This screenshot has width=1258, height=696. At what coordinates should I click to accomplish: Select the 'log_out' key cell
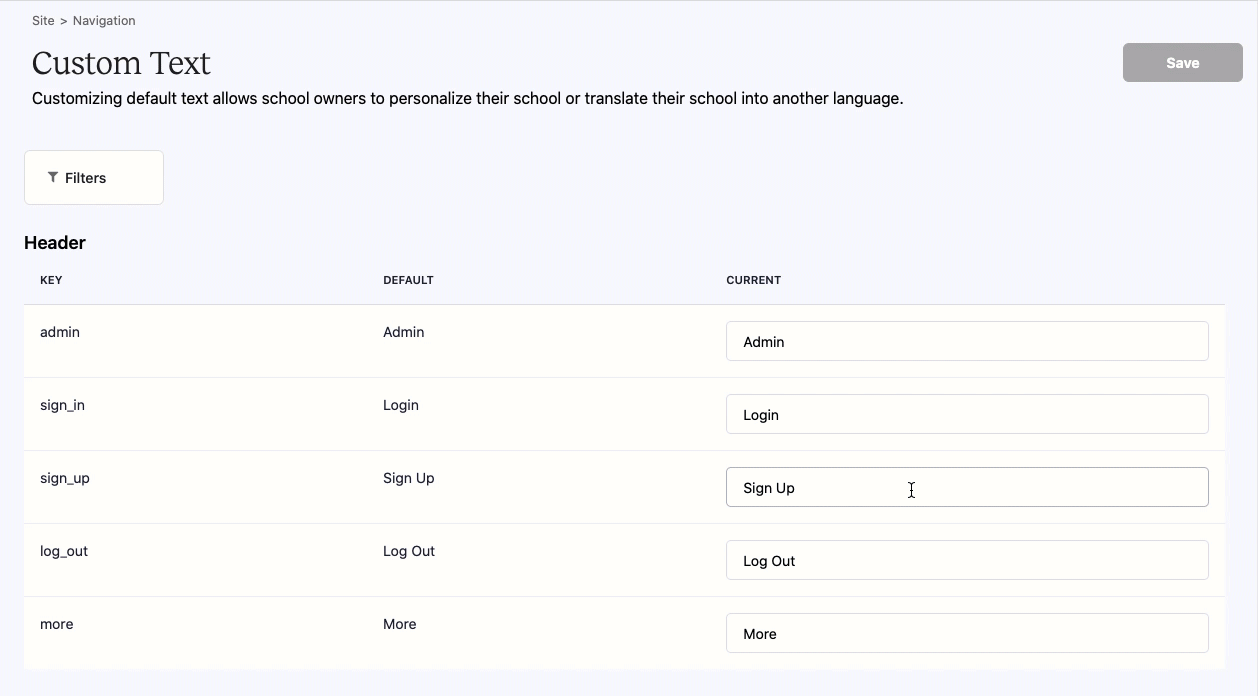pyautogui.click(x=64, y=551)
